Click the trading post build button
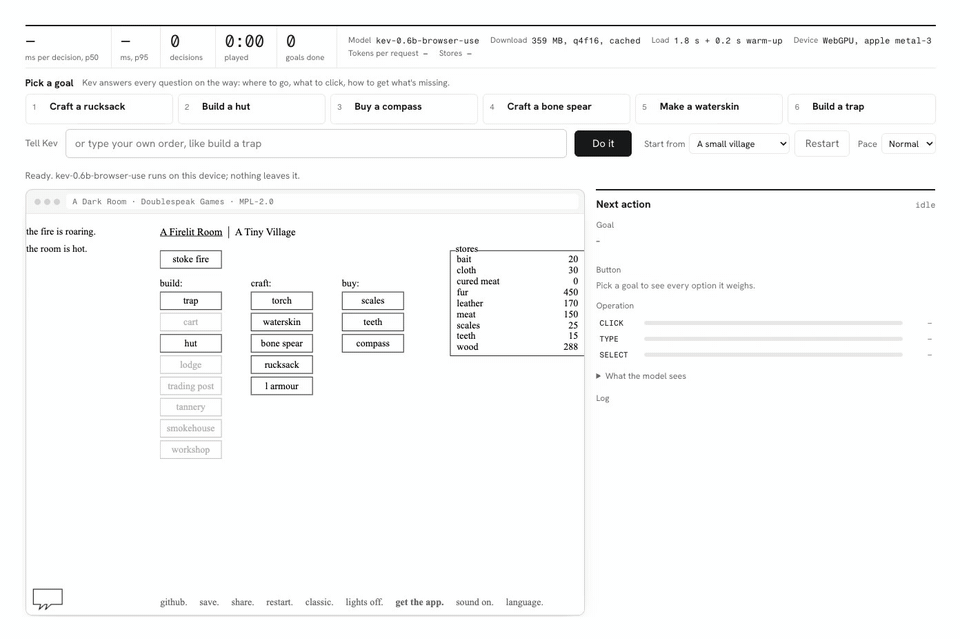 [x=190, y=386]
